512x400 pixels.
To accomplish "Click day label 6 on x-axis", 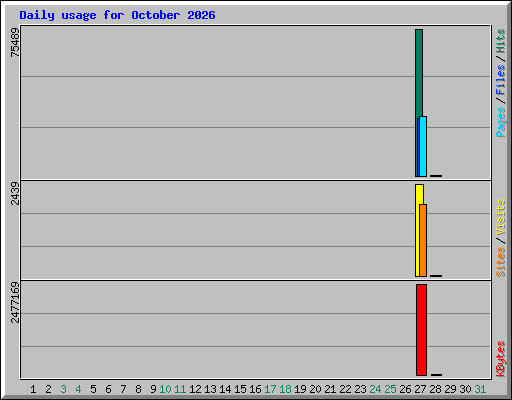I will (x=108, y=389).
